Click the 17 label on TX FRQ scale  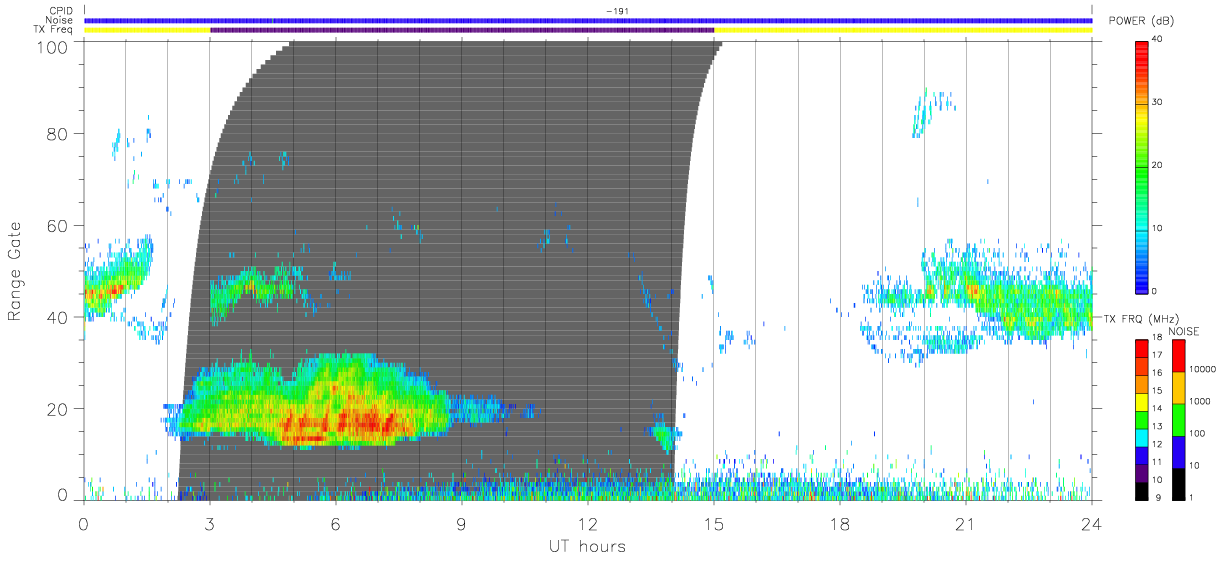click(x=1157, y=355)
